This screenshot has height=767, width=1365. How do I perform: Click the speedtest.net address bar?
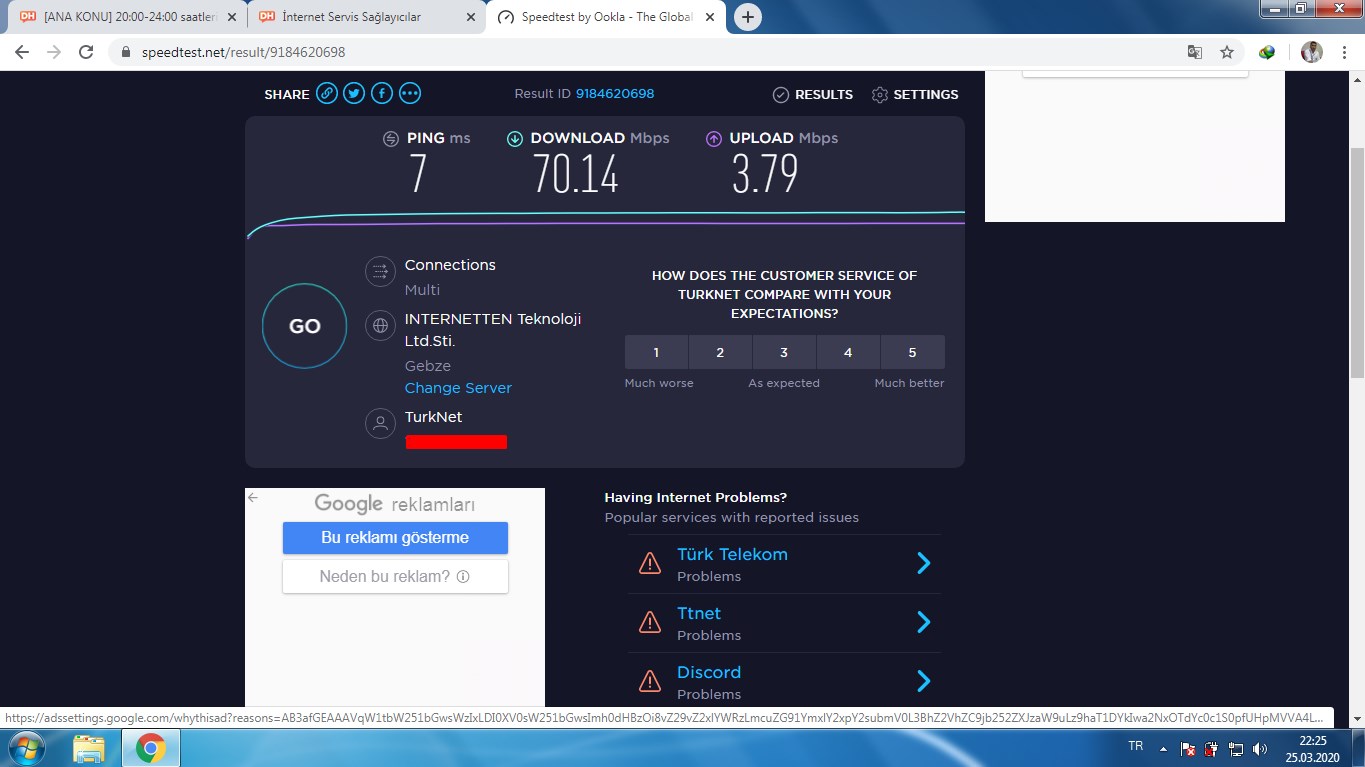point(640,52)
